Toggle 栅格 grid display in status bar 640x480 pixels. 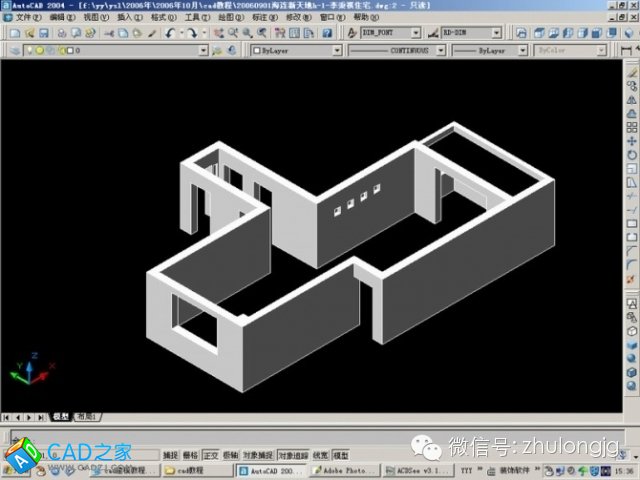190,455
